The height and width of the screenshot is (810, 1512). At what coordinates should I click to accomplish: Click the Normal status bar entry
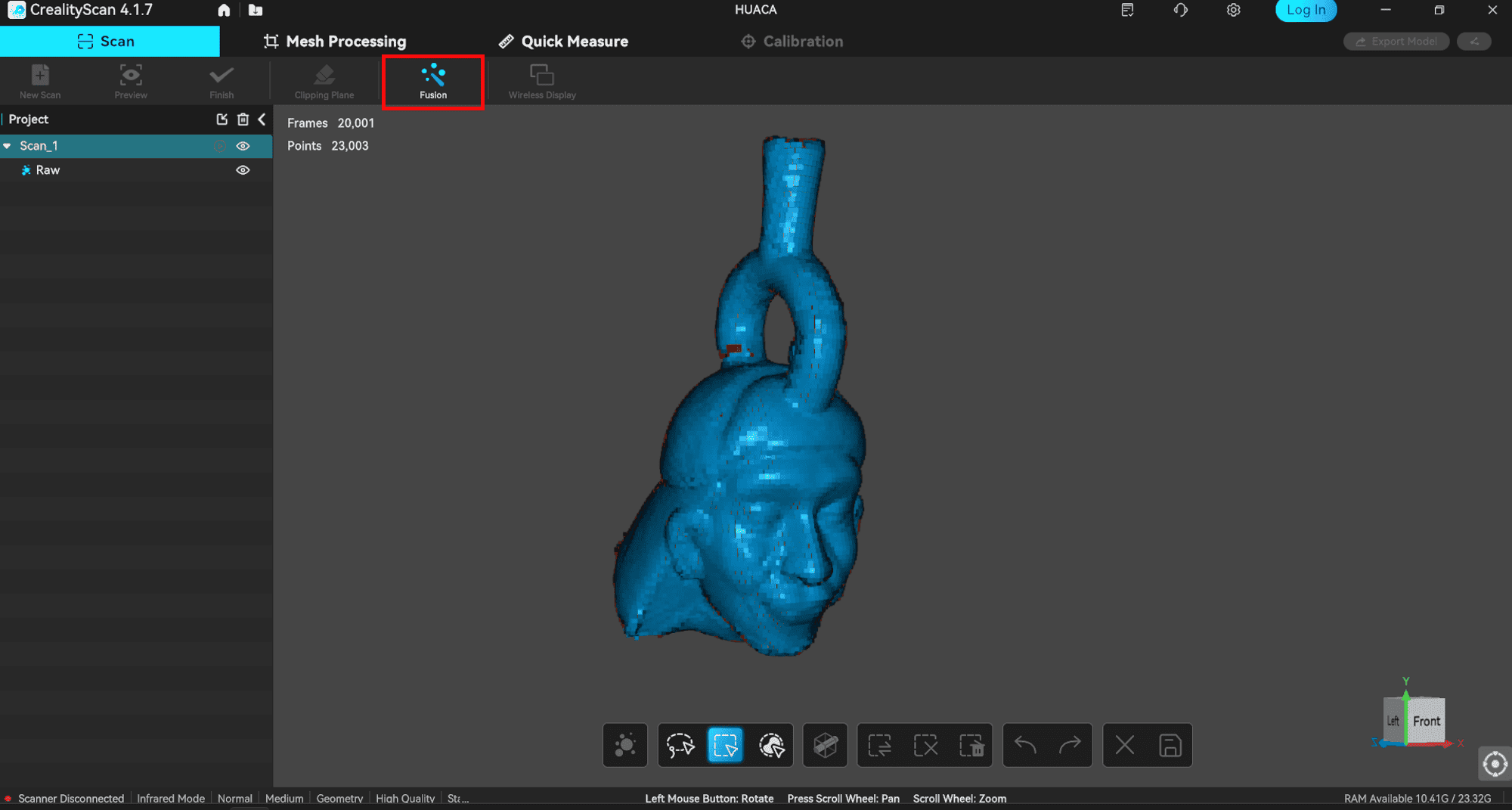point(234,799)
